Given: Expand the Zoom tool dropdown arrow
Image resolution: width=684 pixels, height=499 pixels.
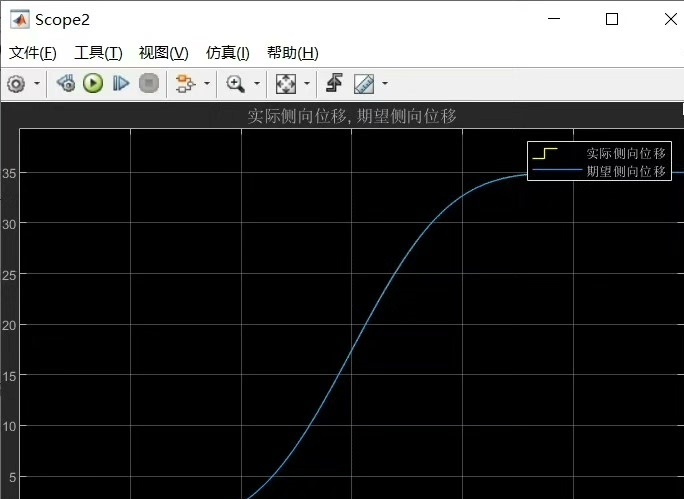Looking at the screenshot, I should 257,83.
